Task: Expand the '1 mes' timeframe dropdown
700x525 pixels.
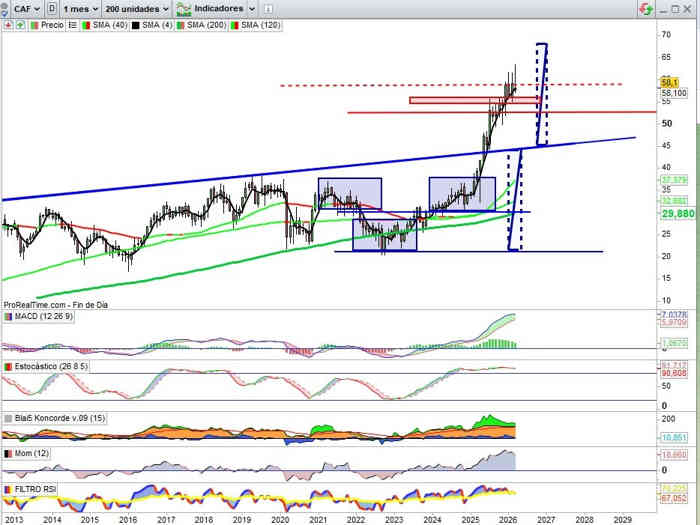Action: pyautogui.click(x=80, y=8)
